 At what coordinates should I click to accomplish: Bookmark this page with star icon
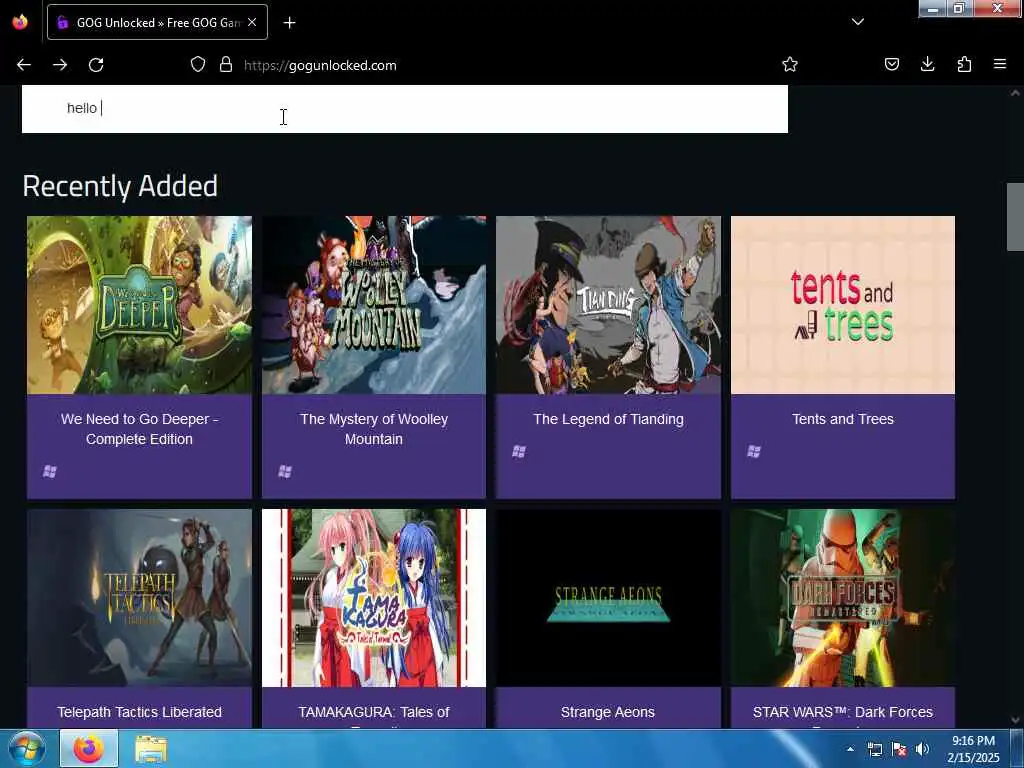(790, 65)
